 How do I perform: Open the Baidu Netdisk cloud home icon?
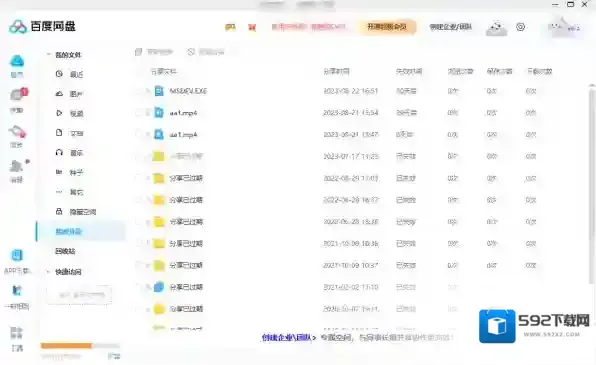point(17,61)
